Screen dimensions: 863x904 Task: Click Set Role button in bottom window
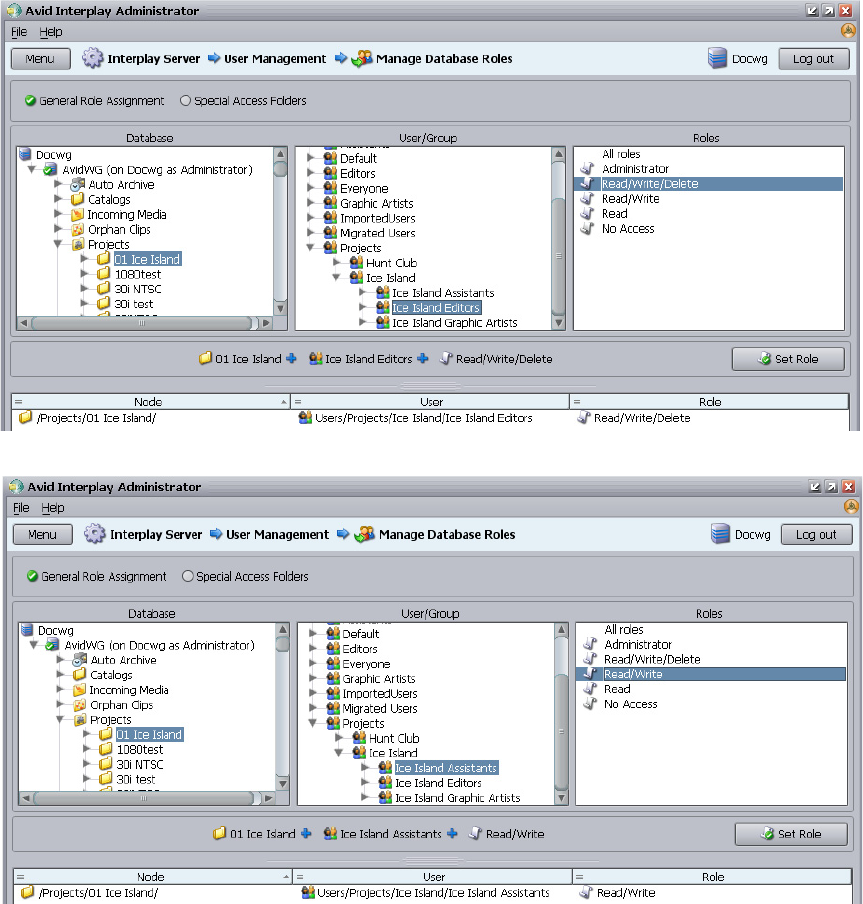[791, 834]
